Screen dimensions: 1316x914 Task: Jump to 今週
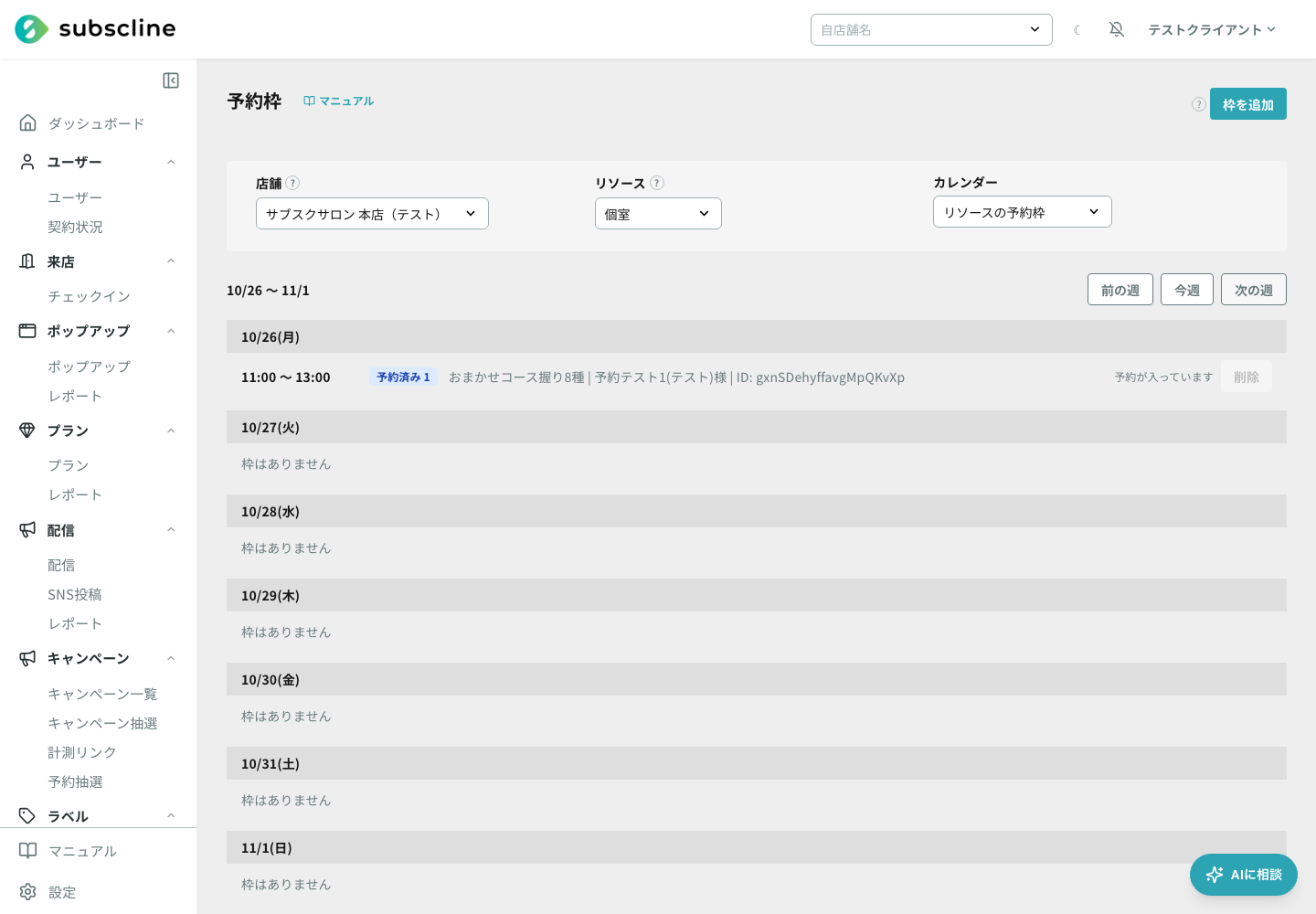1187,290
